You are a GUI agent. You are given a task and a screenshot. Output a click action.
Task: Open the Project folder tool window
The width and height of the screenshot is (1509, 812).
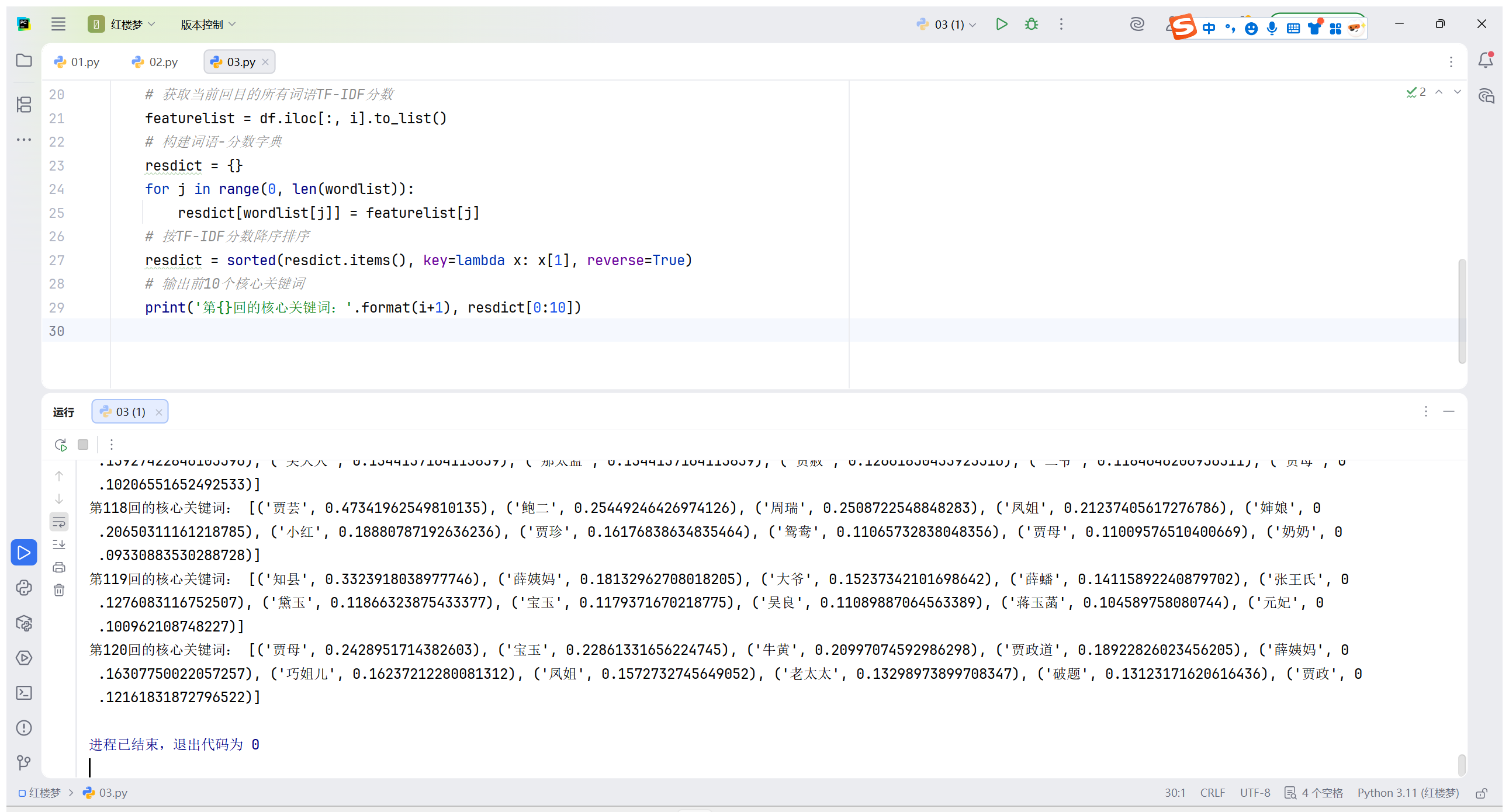tap(24, 60)
